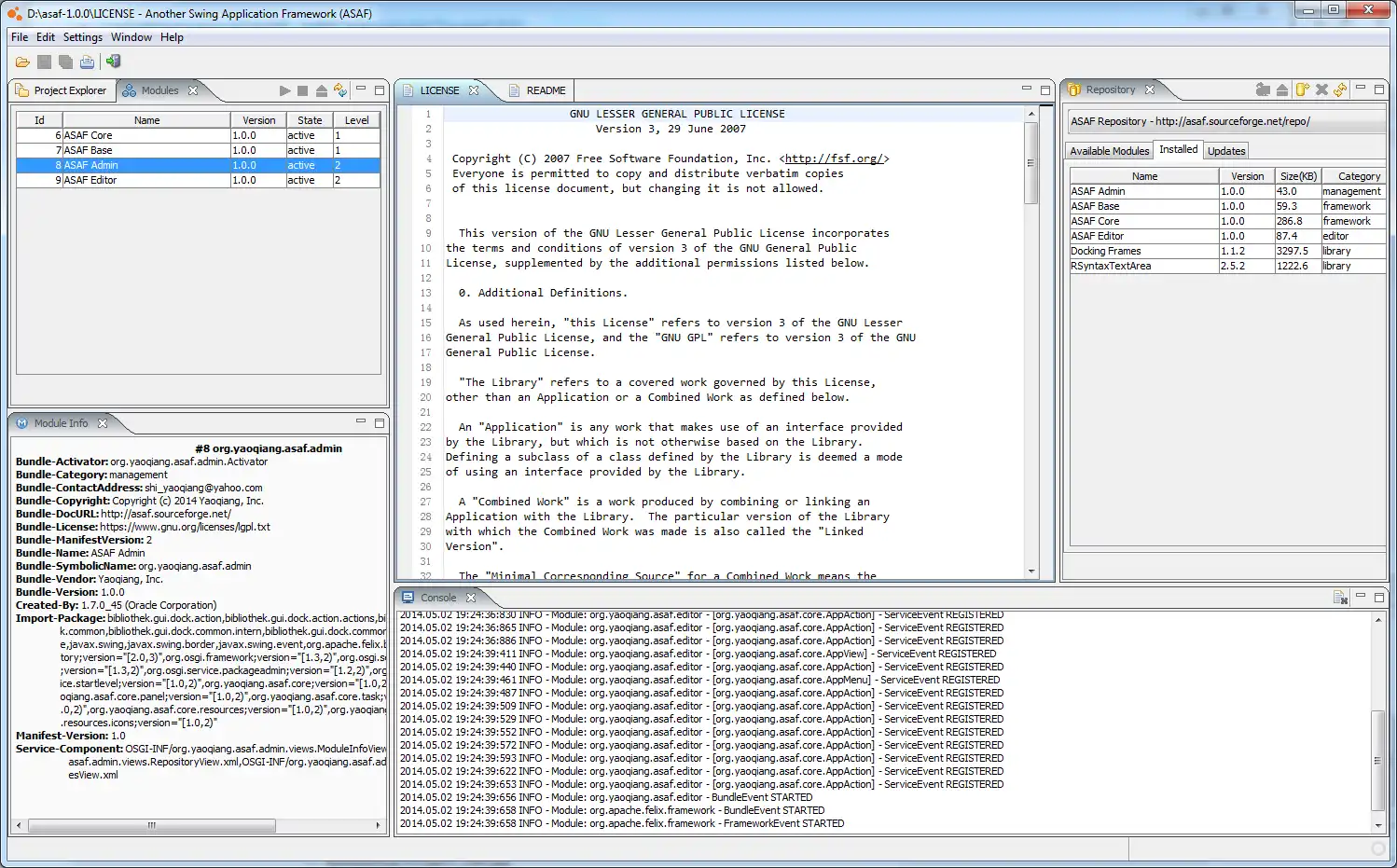Screen dimensions: 1397x868
Task: Select RSyntaxTextArea in repository list
Action: coord(1227,266)
